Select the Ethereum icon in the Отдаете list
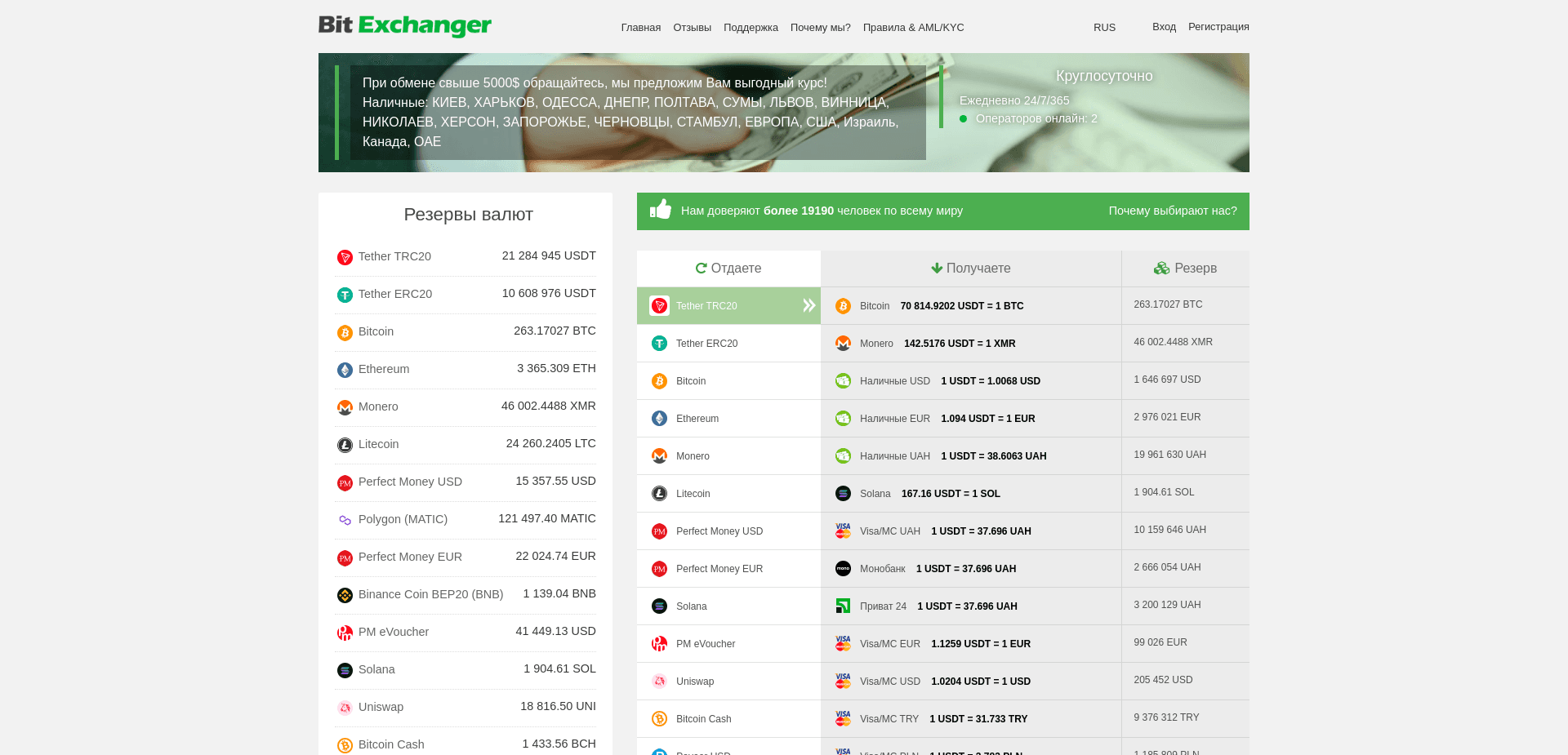 pos(658,418)
